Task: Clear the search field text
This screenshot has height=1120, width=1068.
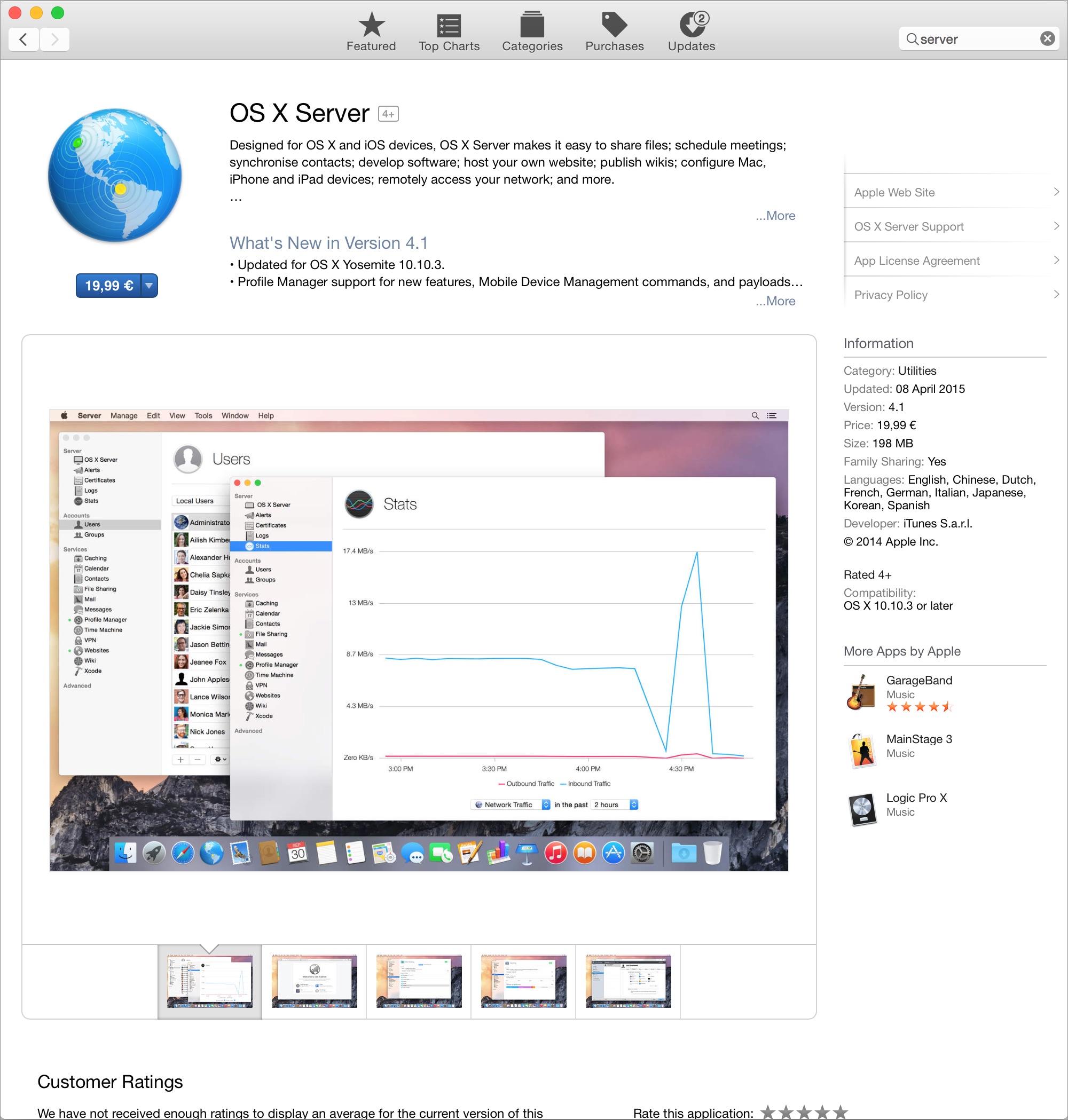Action: click(1047, 38)
